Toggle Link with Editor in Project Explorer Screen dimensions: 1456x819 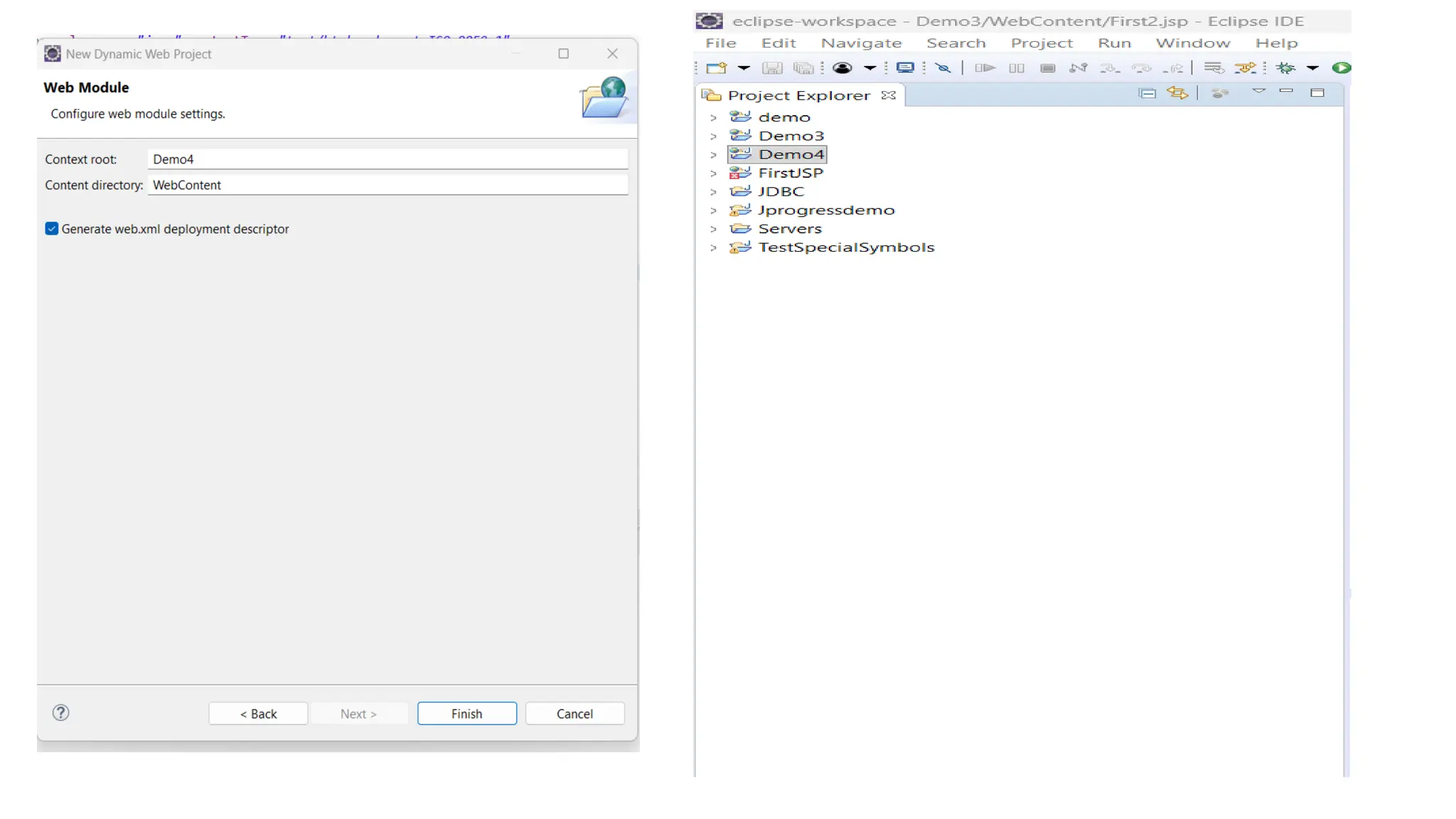(1177, 93)
